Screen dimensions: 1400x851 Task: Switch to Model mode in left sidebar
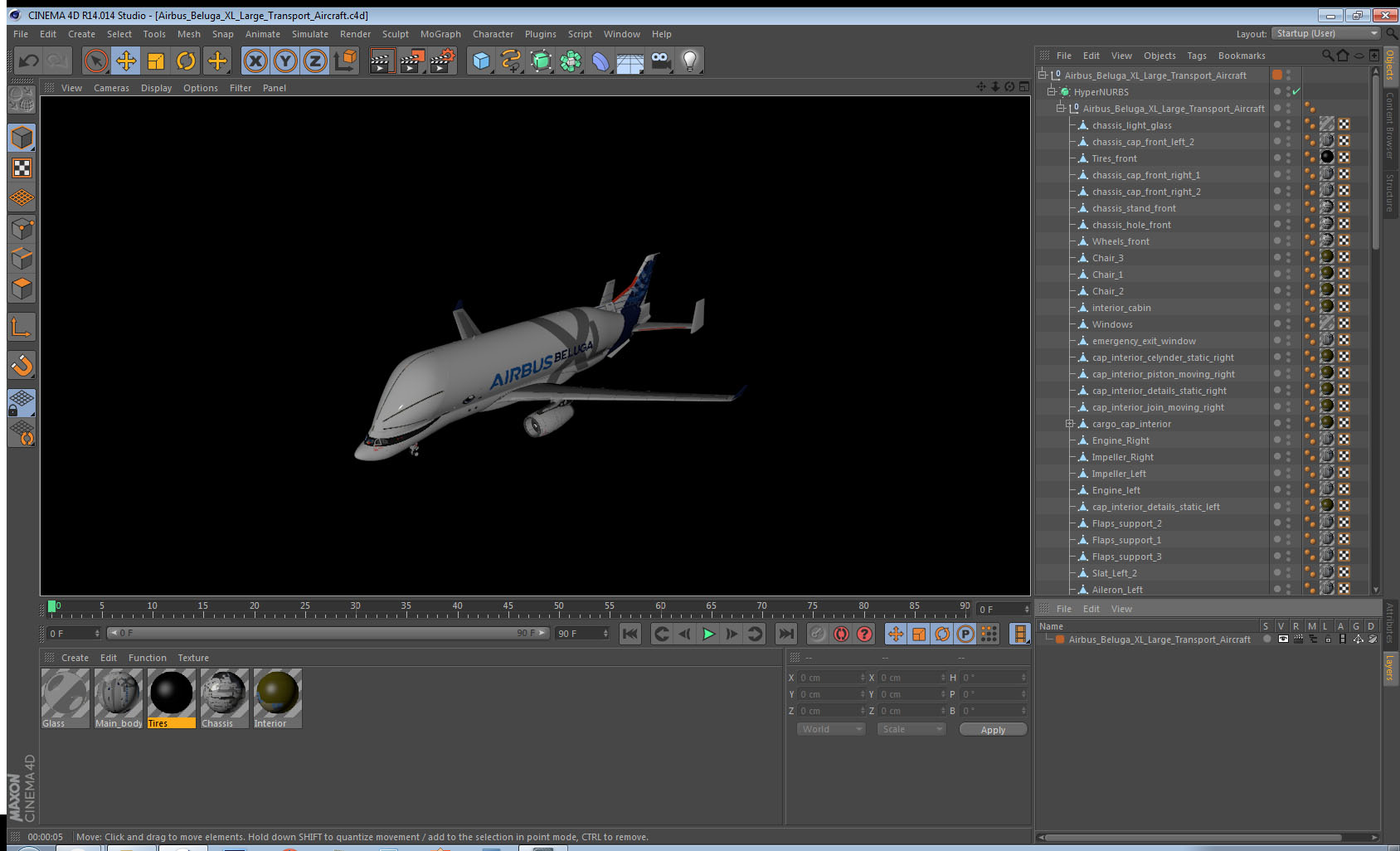coord(22,138)
